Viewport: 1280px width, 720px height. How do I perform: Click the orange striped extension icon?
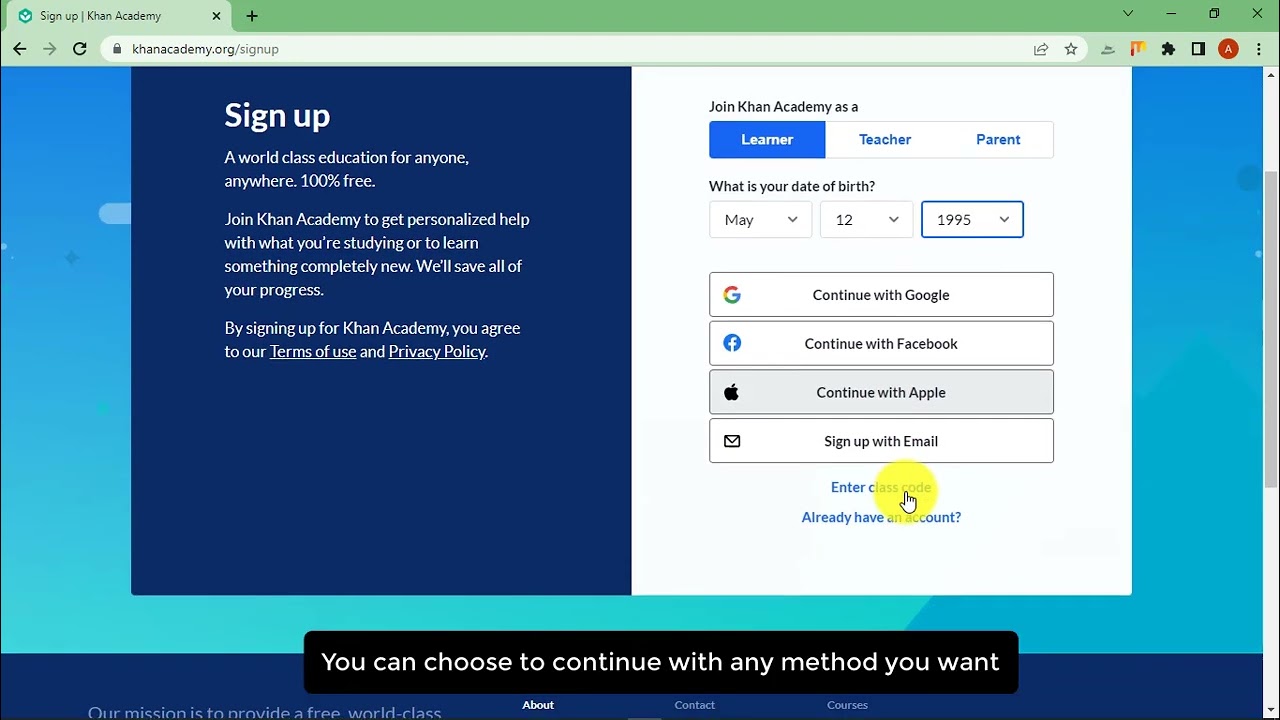(1138, 49)
